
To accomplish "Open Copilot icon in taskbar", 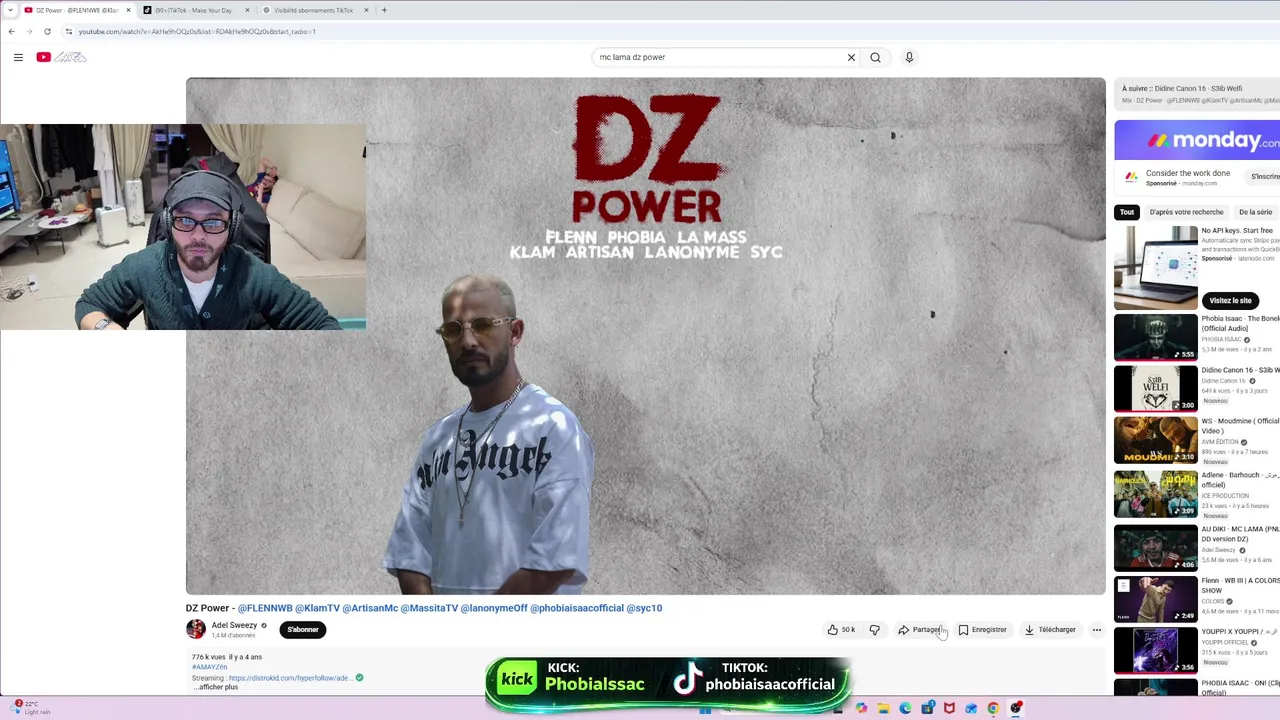I will (861, 708).
